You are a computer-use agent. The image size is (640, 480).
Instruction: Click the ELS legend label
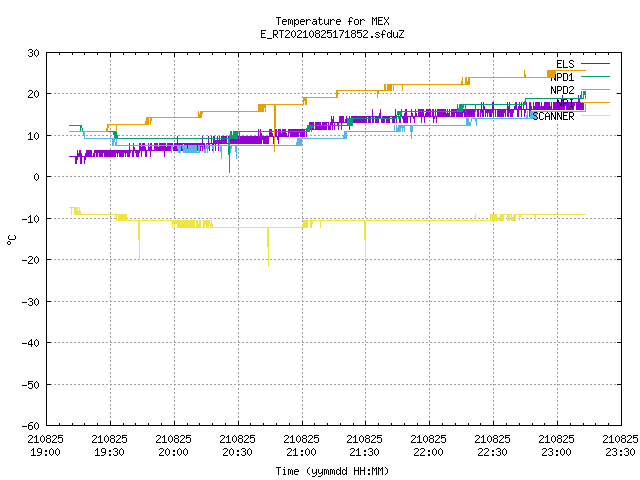pos(565,64)
